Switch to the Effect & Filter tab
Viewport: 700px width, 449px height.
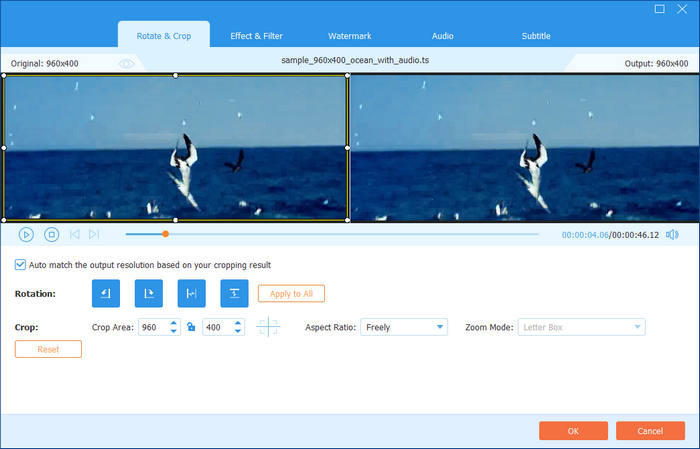(254, 36)
